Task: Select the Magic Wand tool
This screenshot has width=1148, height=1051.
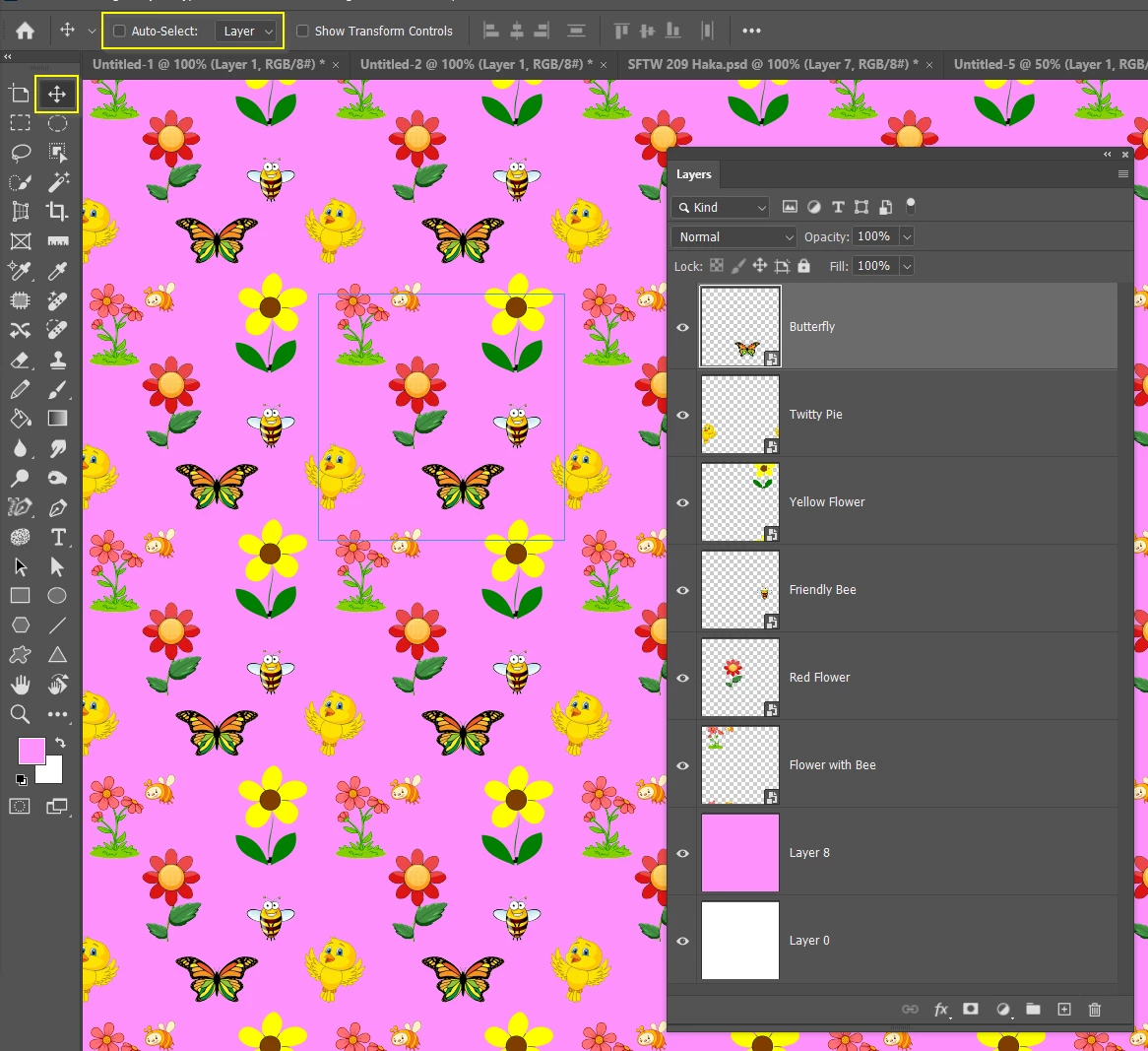Action: pyautogui.click(x=57, y=181)
